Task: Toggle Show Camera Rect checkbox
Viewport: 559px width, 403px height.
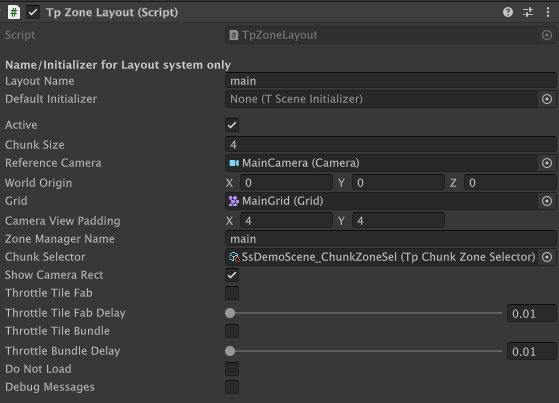Action: [232, 275]
